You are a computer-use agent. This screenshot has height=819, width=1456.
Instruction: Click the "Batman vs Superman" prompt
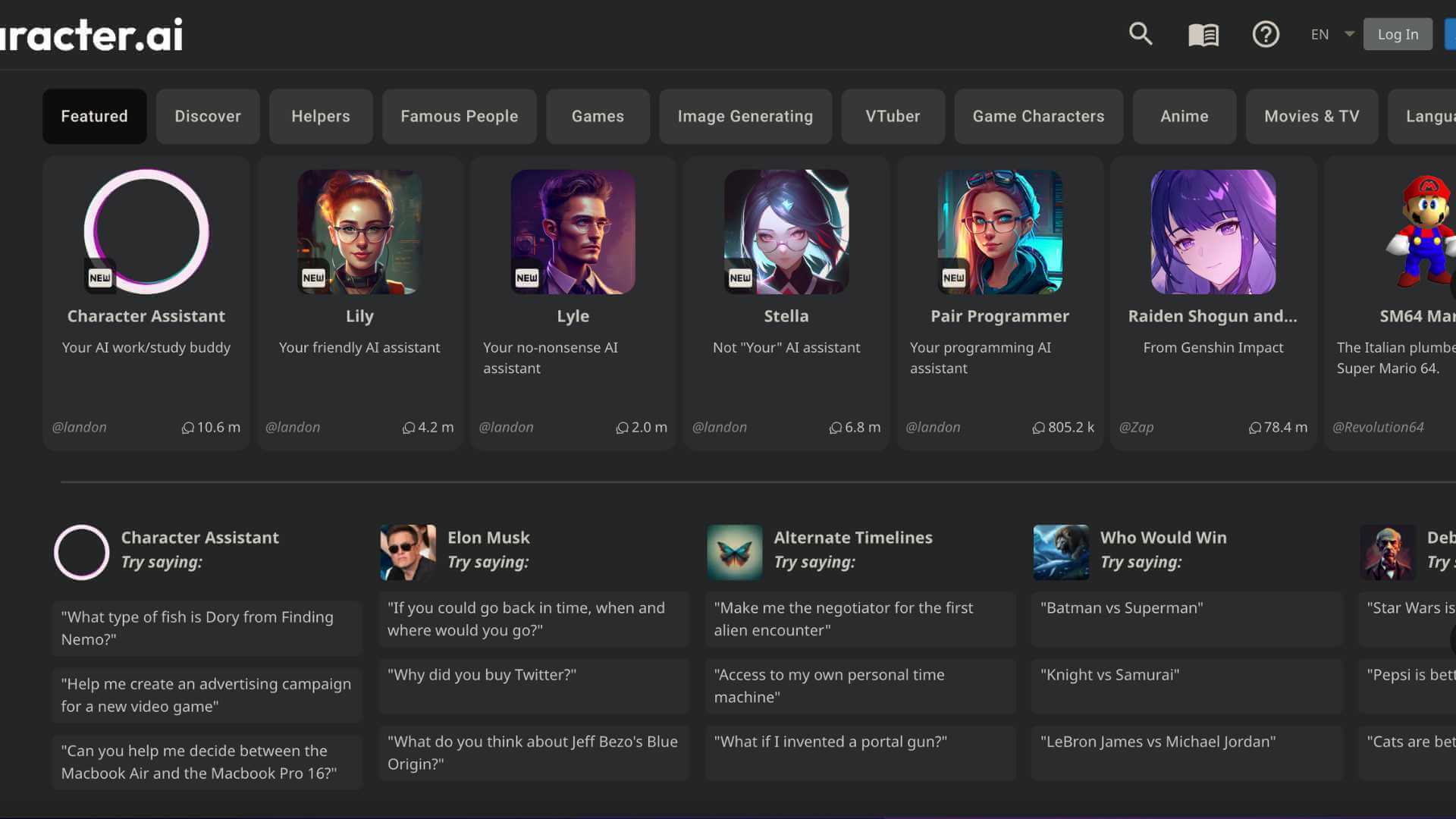tap(1122, 608)
